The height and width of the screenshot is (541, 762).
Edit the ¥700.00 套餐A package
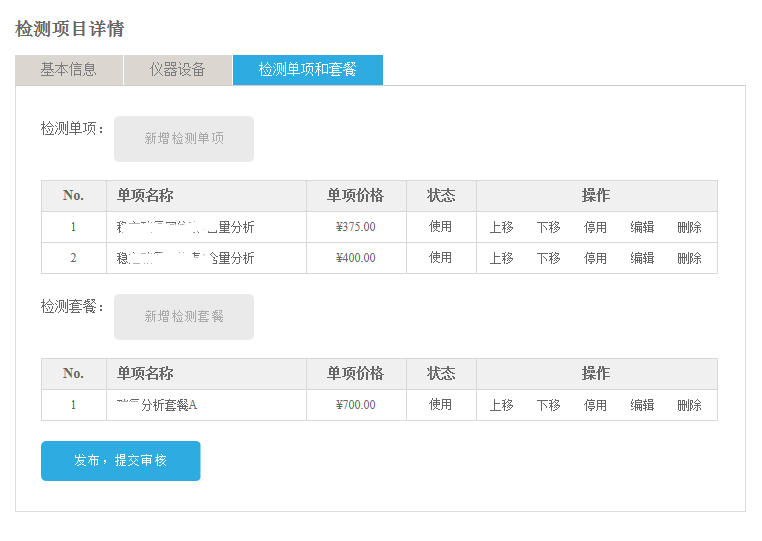(x=642, y=405)
